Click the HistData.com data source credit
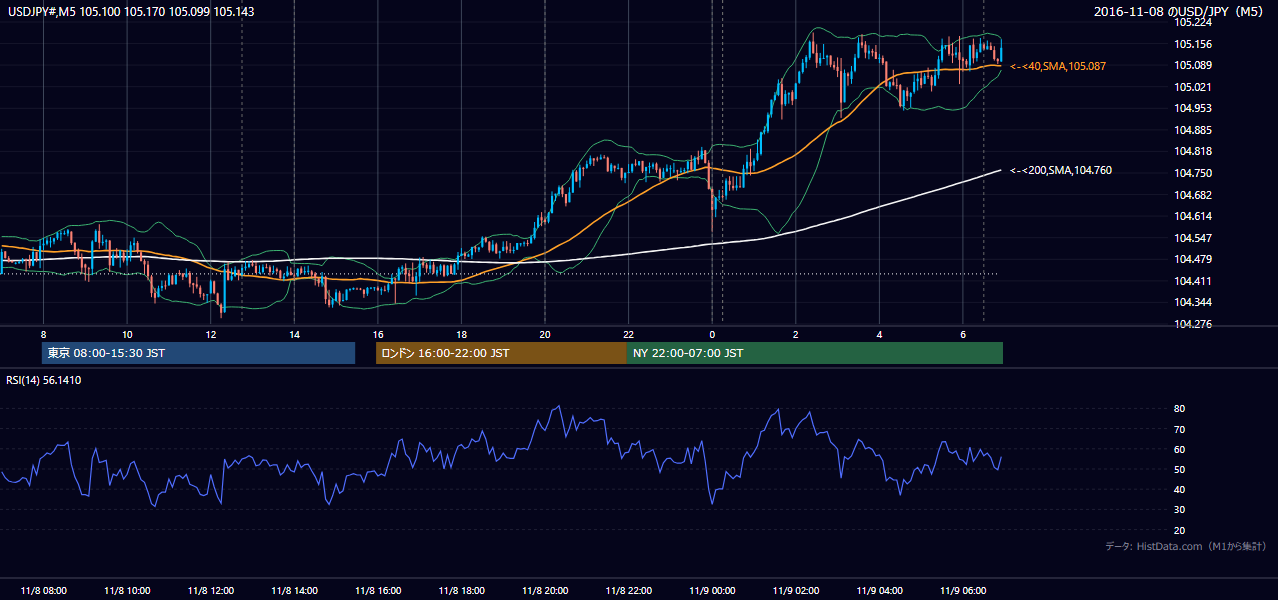1278x600 pixels. [1185, 546]
